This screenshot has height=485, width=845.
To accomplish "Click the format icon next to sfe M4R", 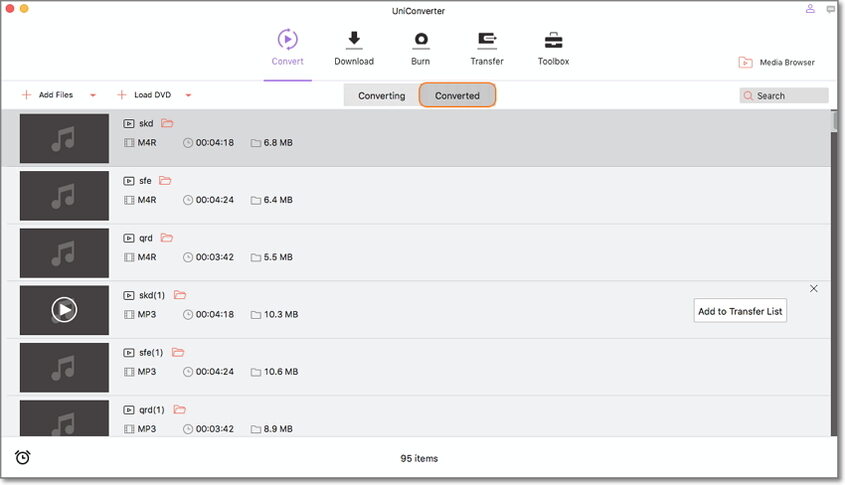I will 129,200.
